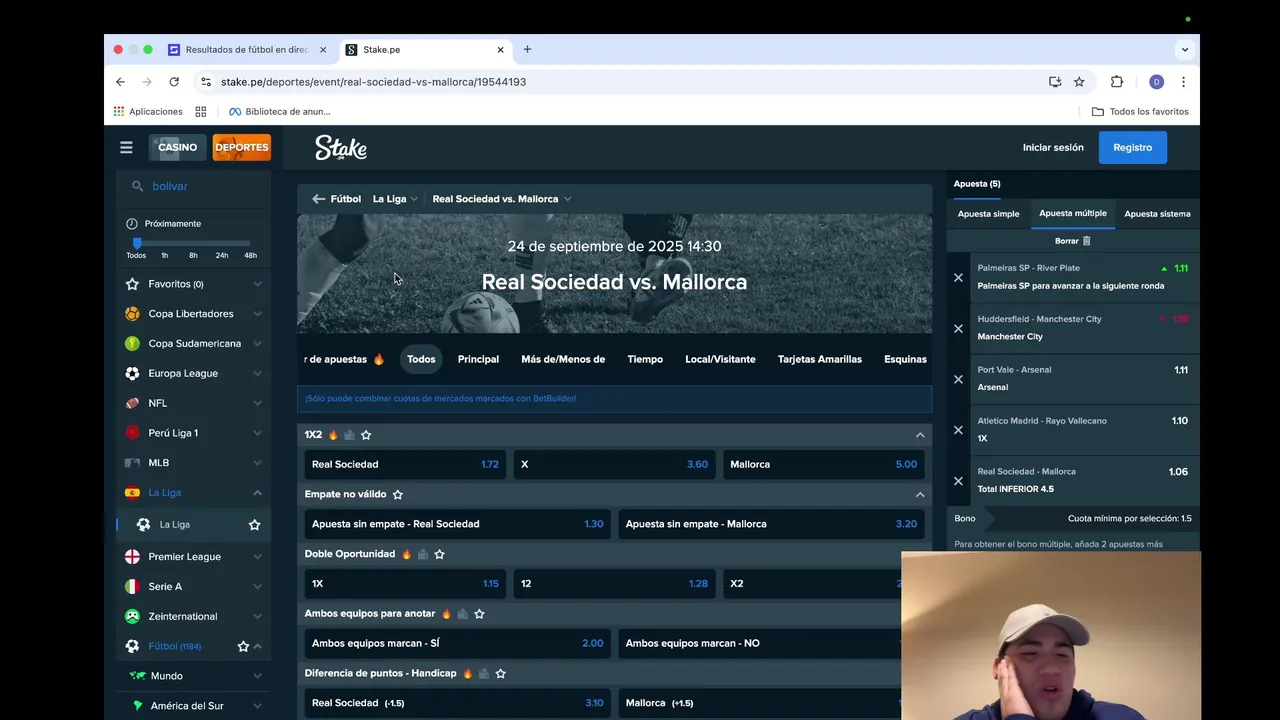1280x720 pixels.
Task: Click the trash icon next to Borrar
Action: click(1087, 241)
